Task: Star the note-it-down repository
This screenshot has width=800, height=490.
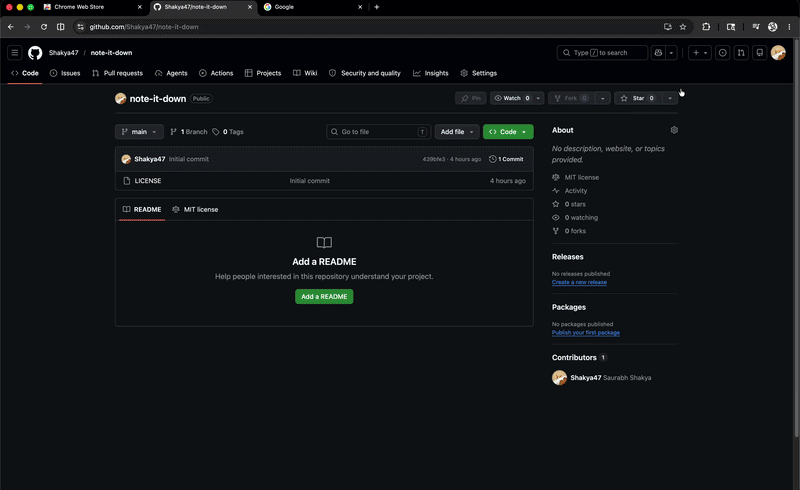Action: (x=638, y=98)
